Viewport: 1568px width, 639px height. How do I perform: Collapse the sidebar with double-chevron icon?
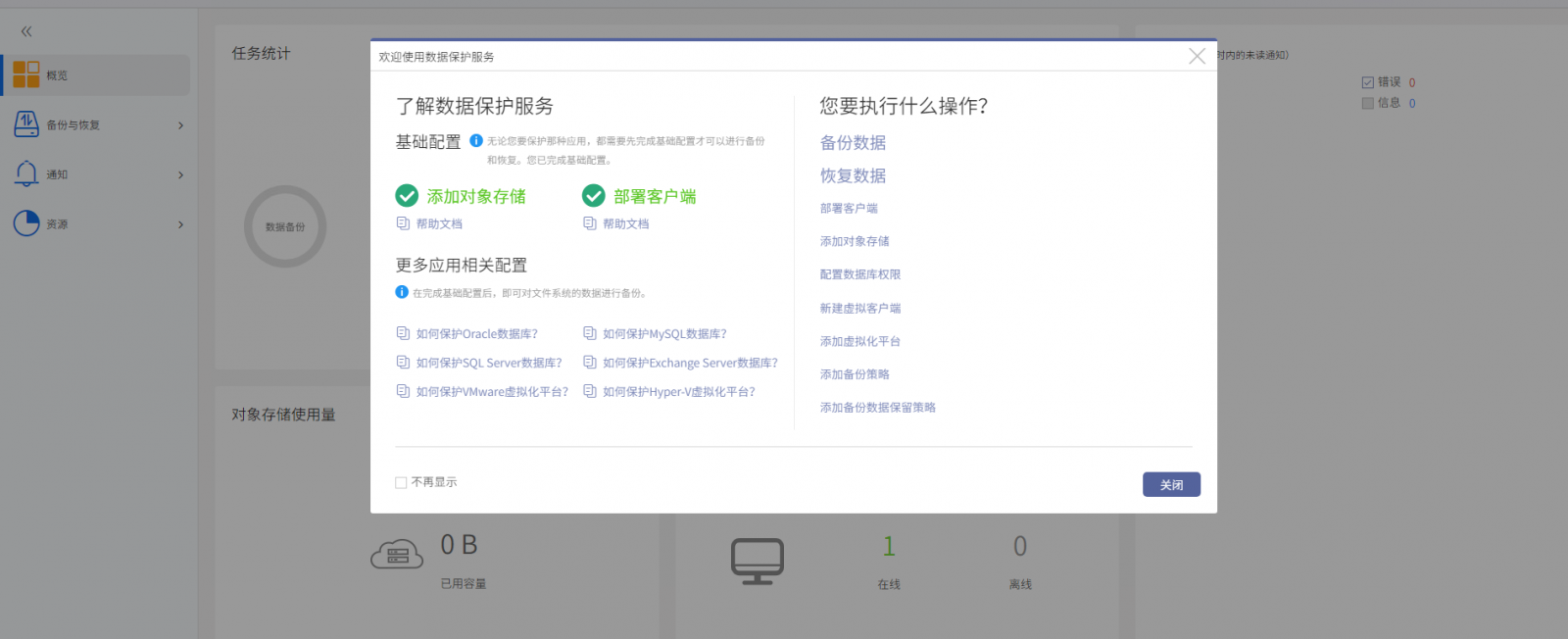coord(26,31)
